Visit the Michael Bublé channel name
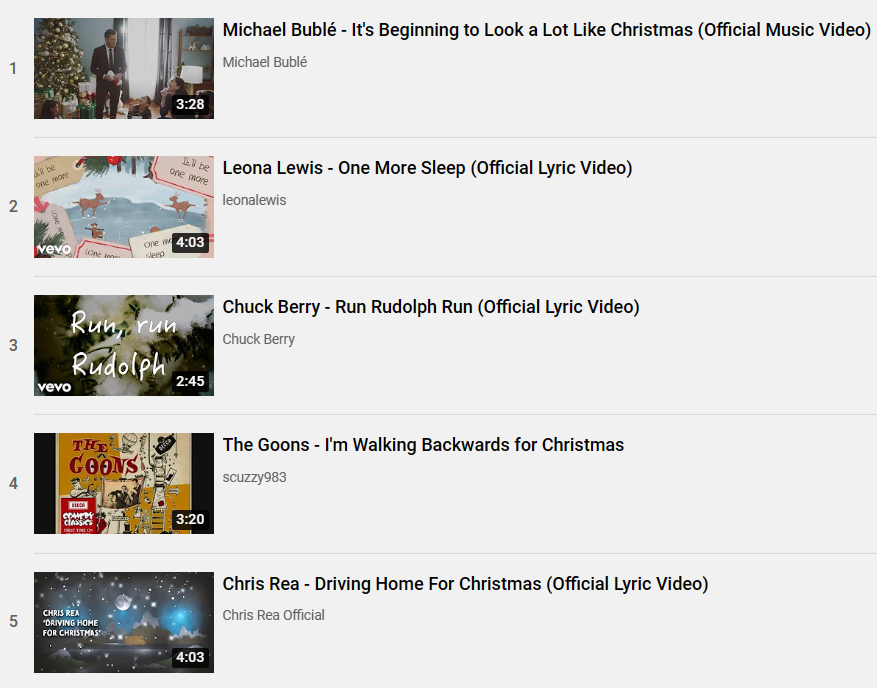Screen dimensions: 877x688 coord(265,62)
